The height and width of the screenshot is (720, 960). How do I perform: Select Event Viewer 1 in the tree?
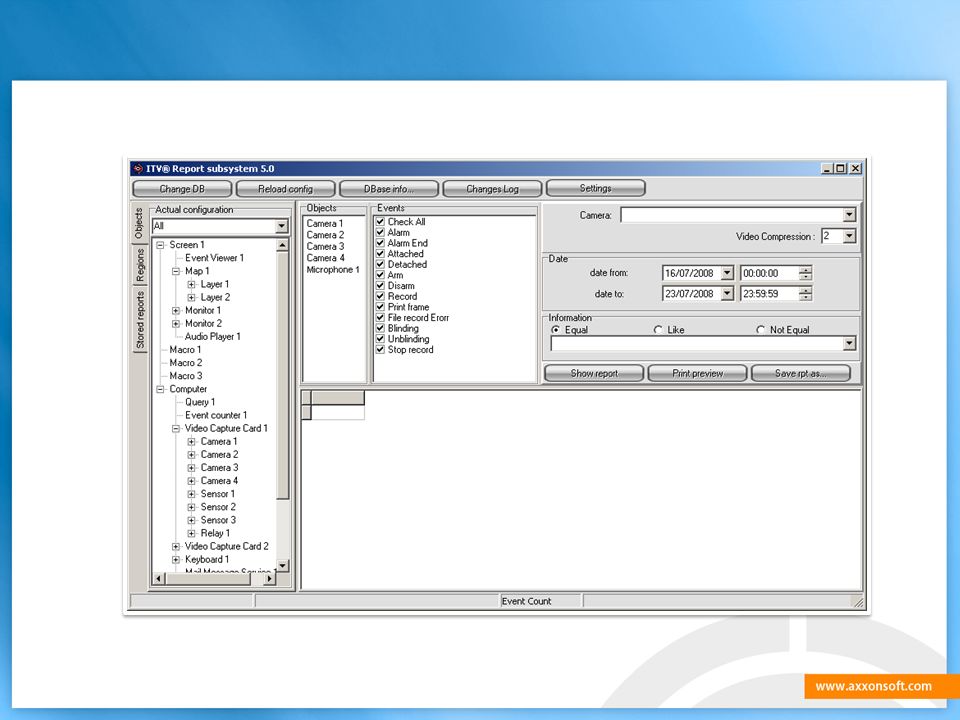(x=214, y=258)
